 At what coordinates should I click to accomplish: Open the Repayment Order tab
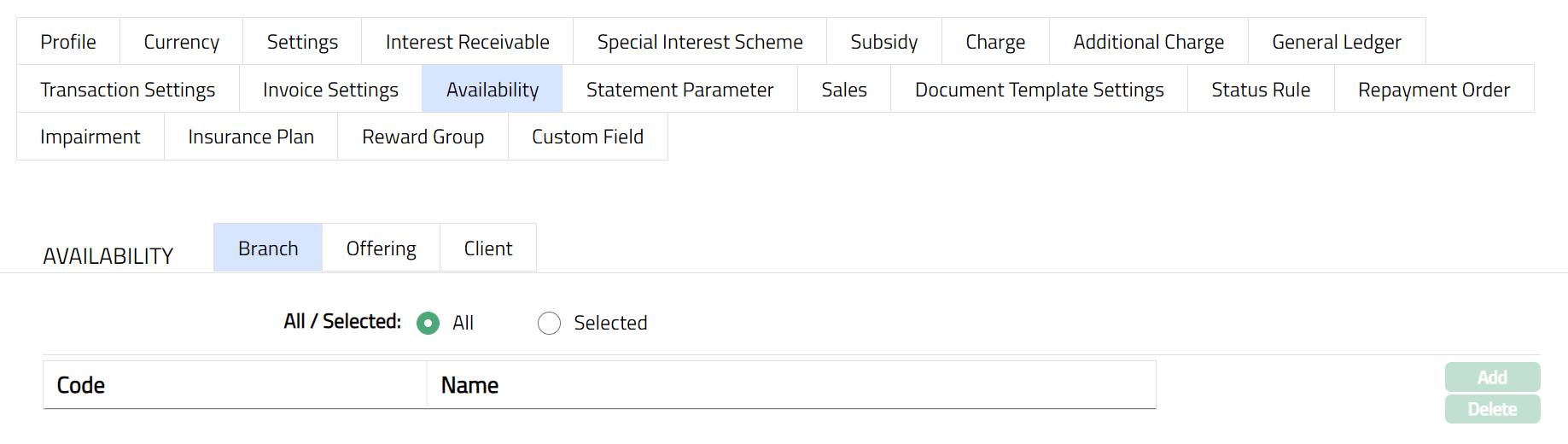1433,90
